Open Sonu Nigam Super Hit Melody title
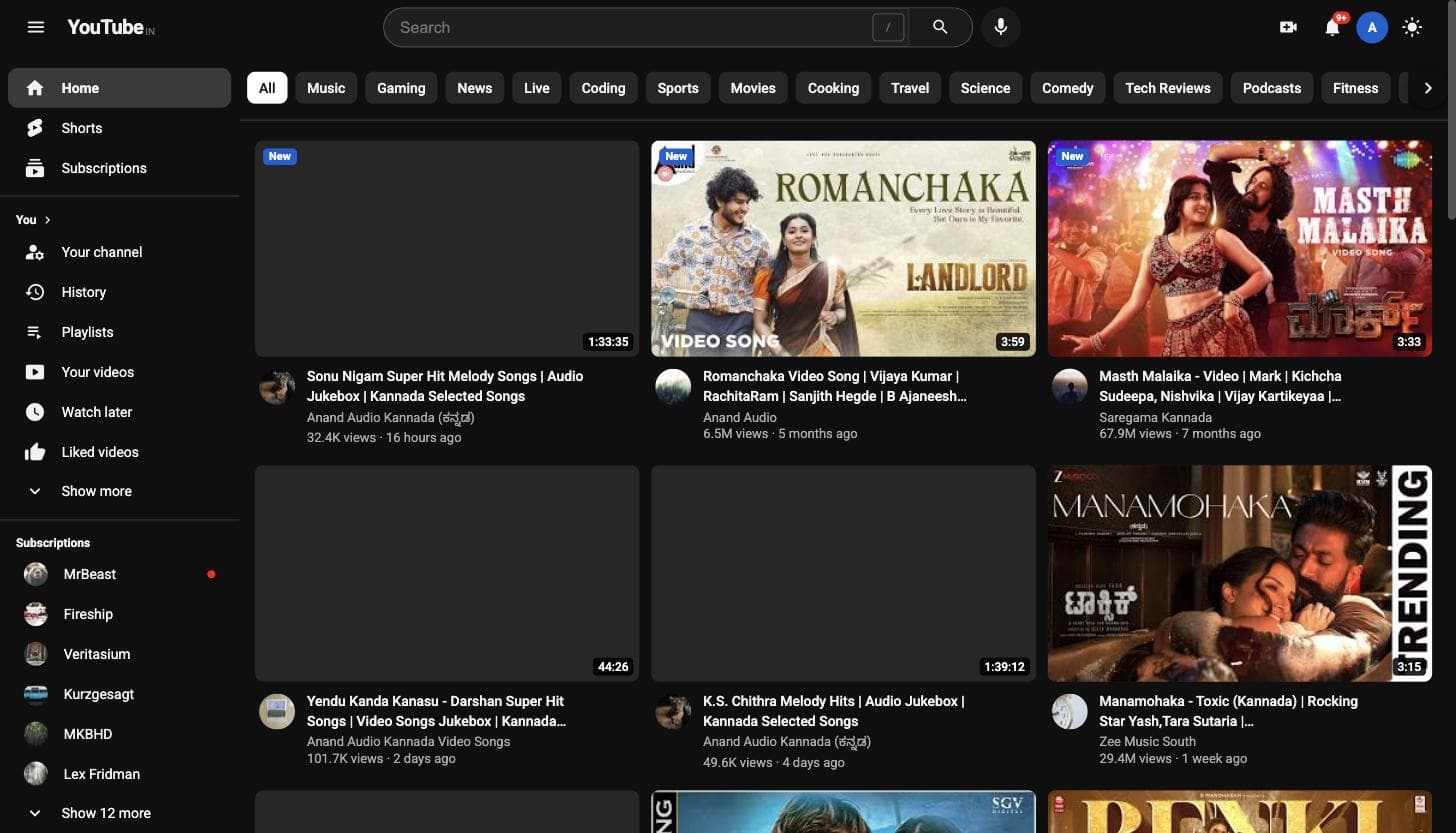 445,386
